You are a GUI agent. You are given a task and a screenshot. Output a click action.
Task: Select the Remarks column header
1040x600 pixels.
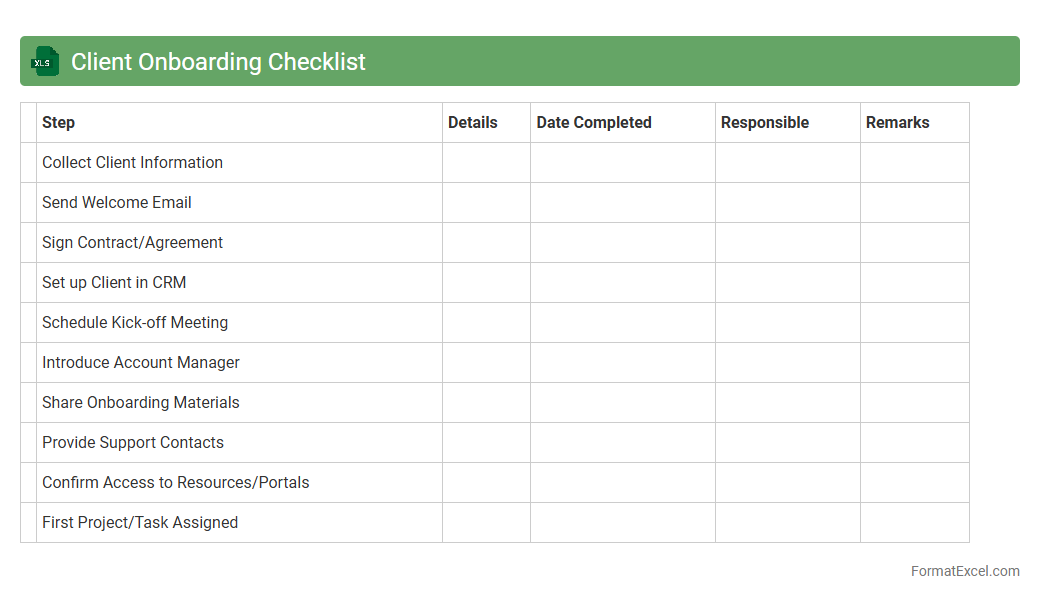(897, 123)
